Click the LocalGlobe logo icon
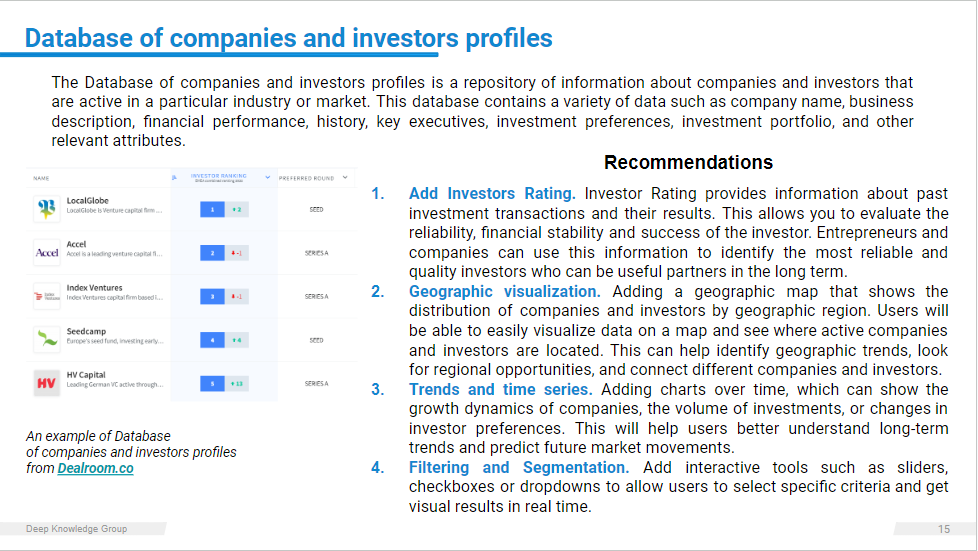978x551 pixels. (46, 209)
